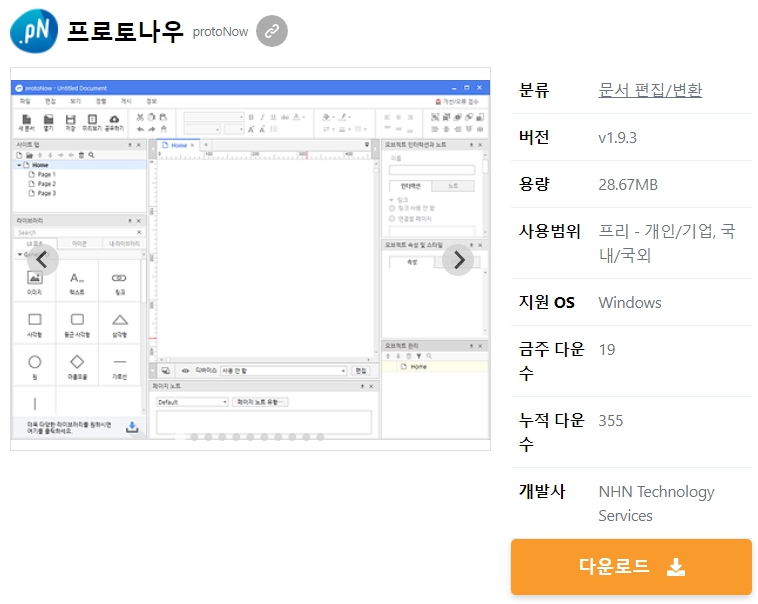Click the orange 다운로드 button
This screenshot has width=758, height=604.
tap(631, 566)
